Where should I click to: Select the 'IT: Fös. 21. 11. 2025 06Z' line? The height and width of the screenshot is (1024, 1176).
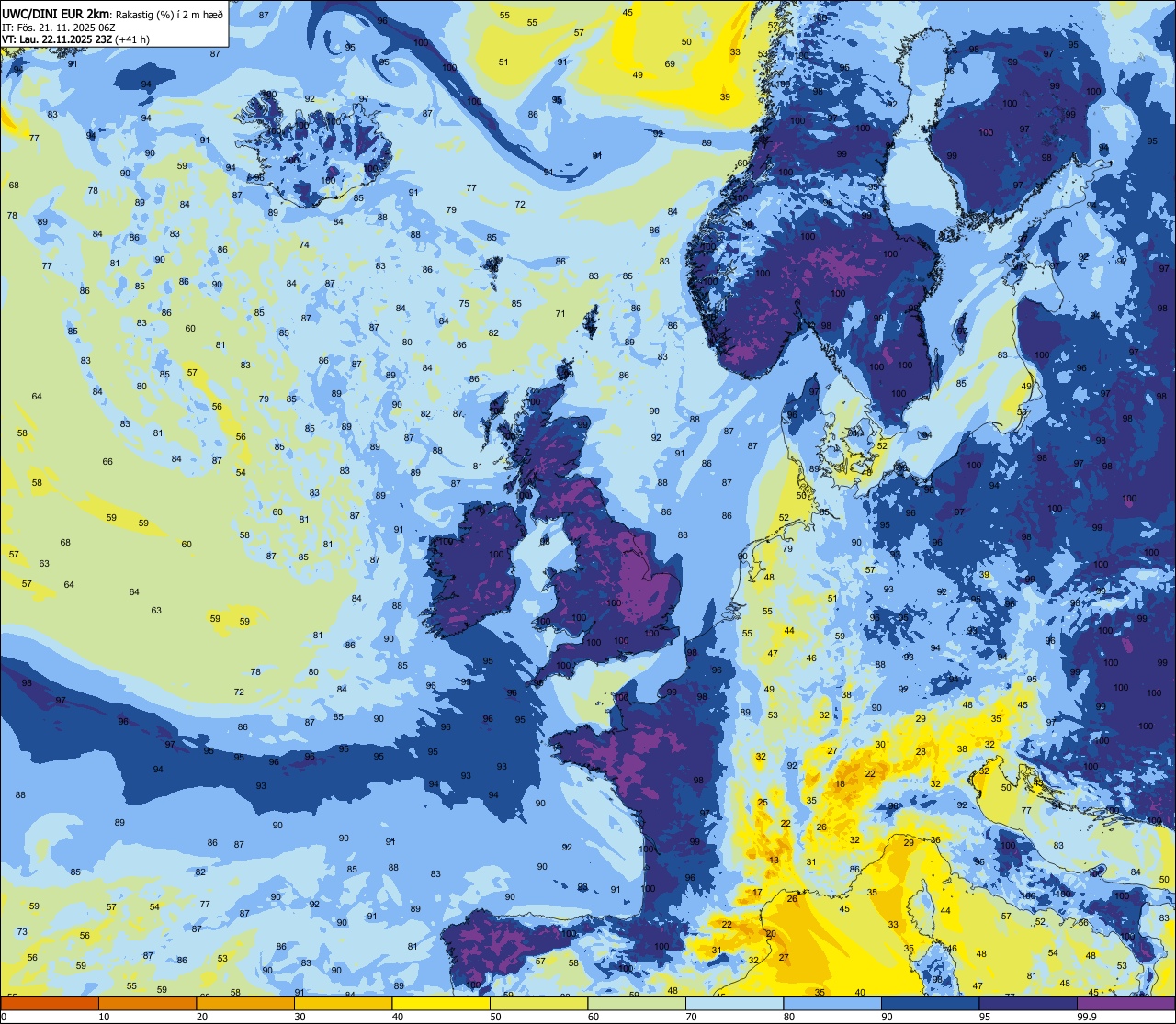(58, 27)
